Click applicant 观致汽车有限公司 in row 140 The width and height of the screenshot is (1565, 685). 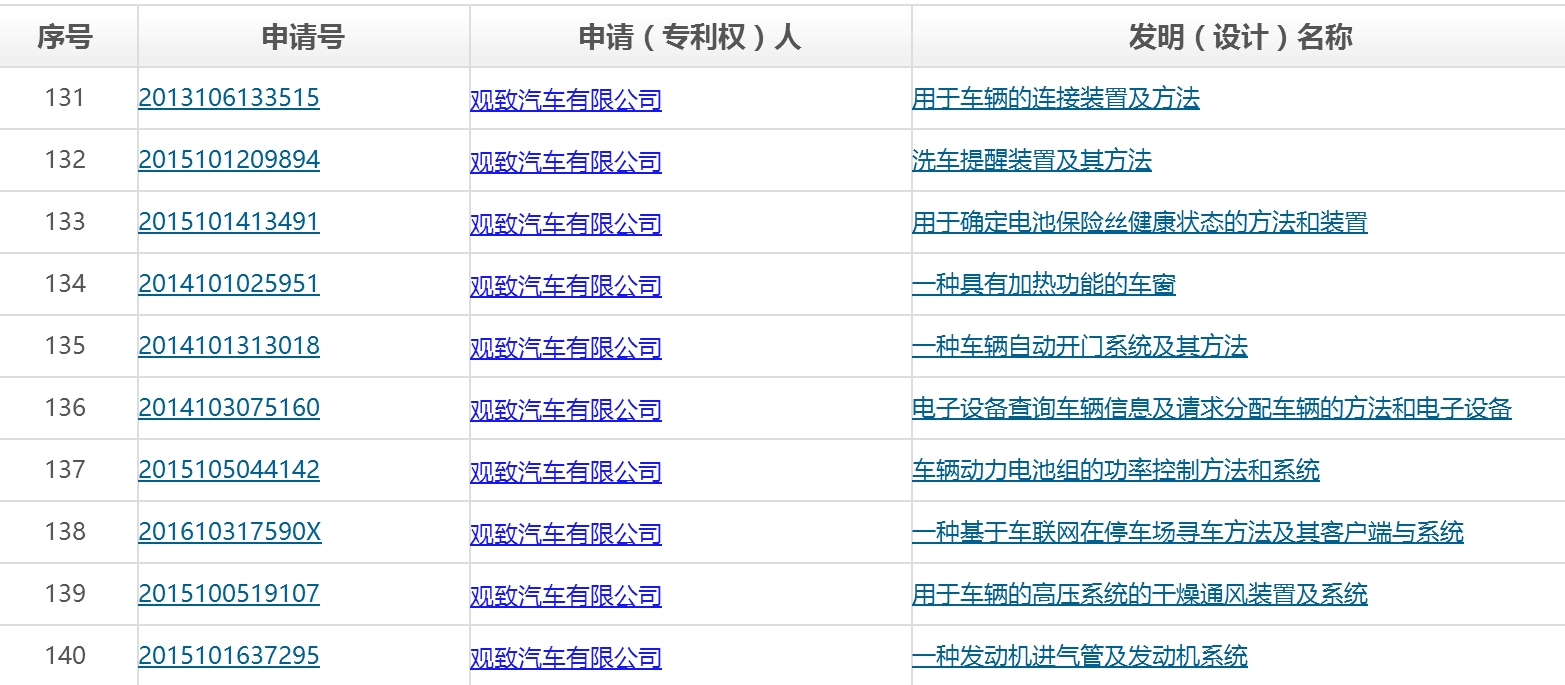pyautogui.click(x=566, y=658)
